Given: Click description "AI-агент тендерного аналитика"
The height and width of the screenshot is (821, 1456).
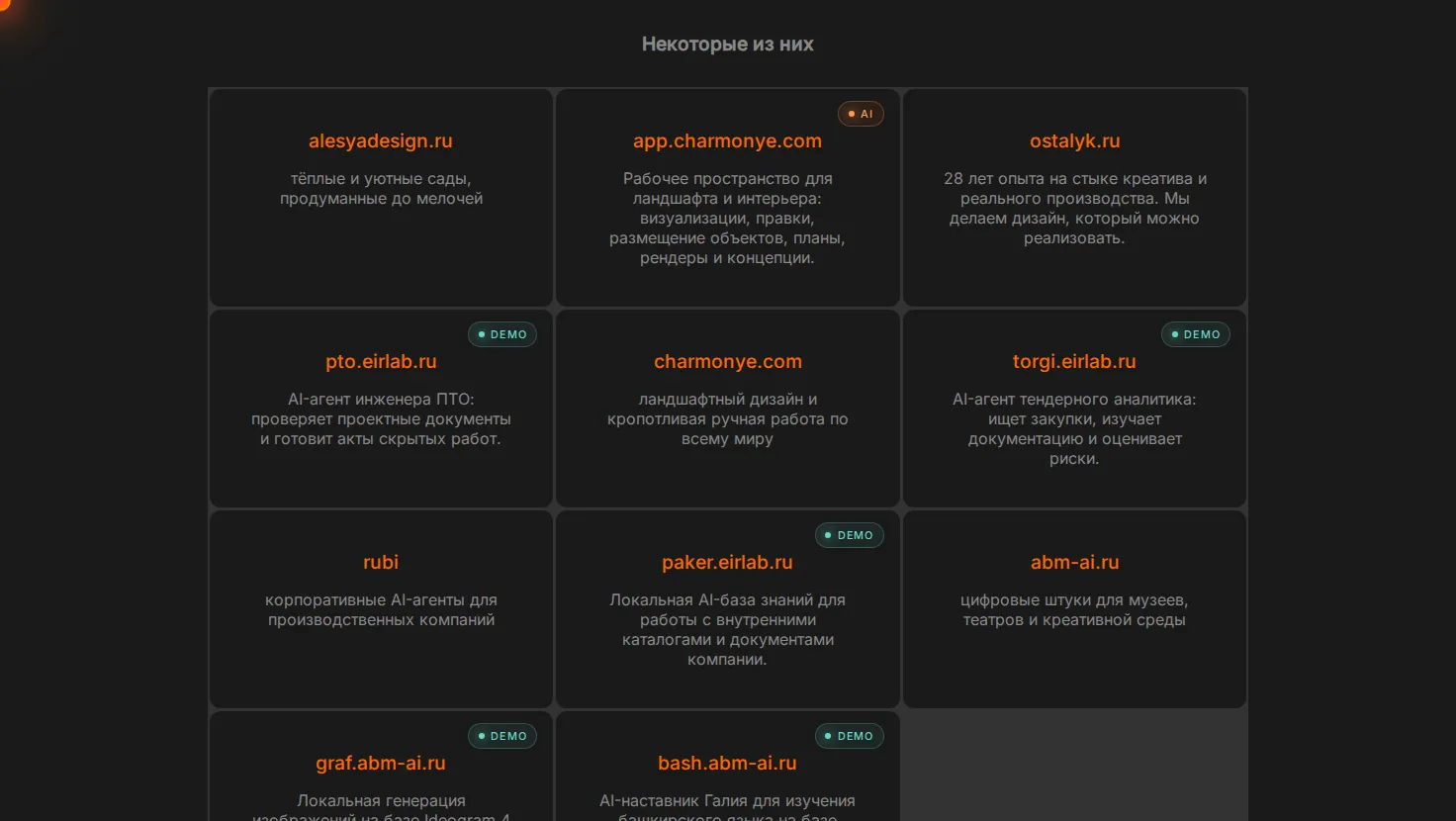Looking at the screenshot, I should [1074, 399].
